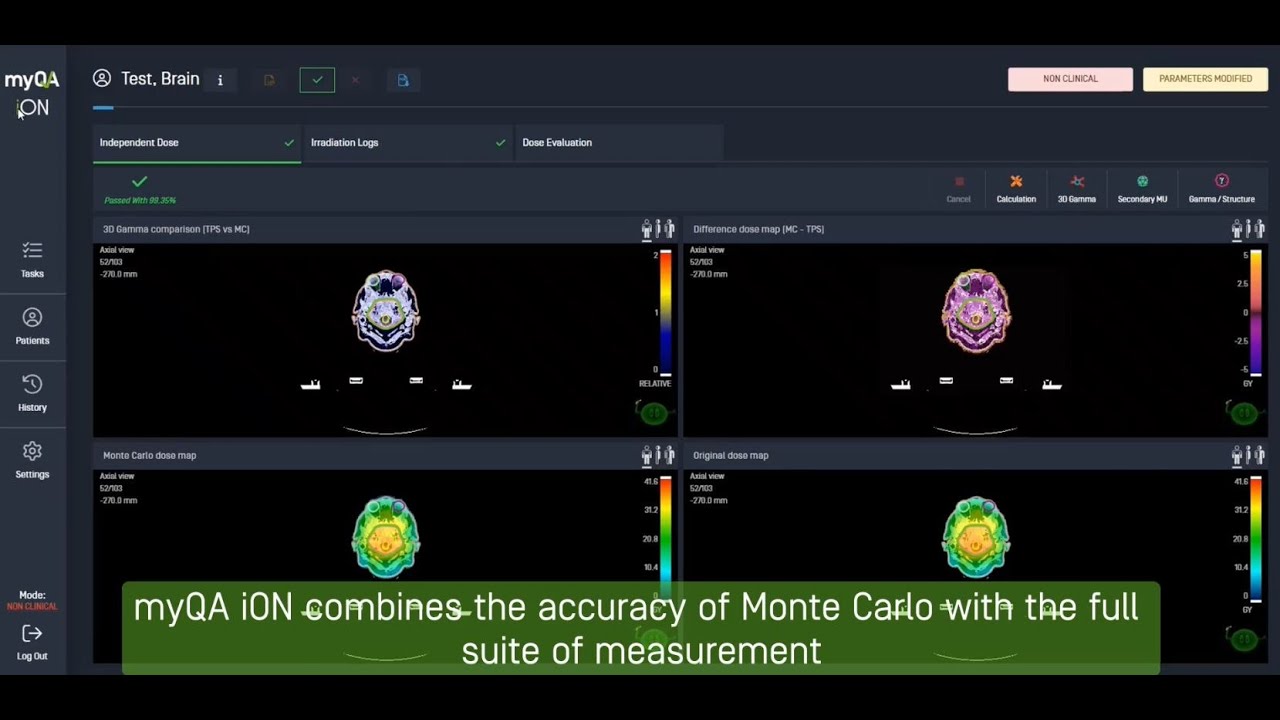
Task: Click the myQA iON logo
Action: [x=32, y=93]
